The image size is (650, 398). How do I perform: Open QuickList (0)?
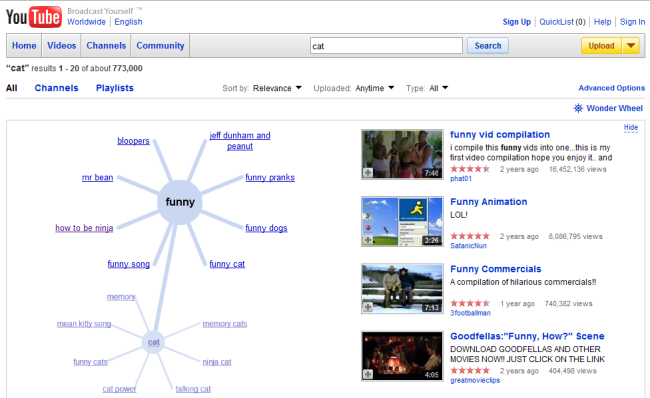click(562, 22)
